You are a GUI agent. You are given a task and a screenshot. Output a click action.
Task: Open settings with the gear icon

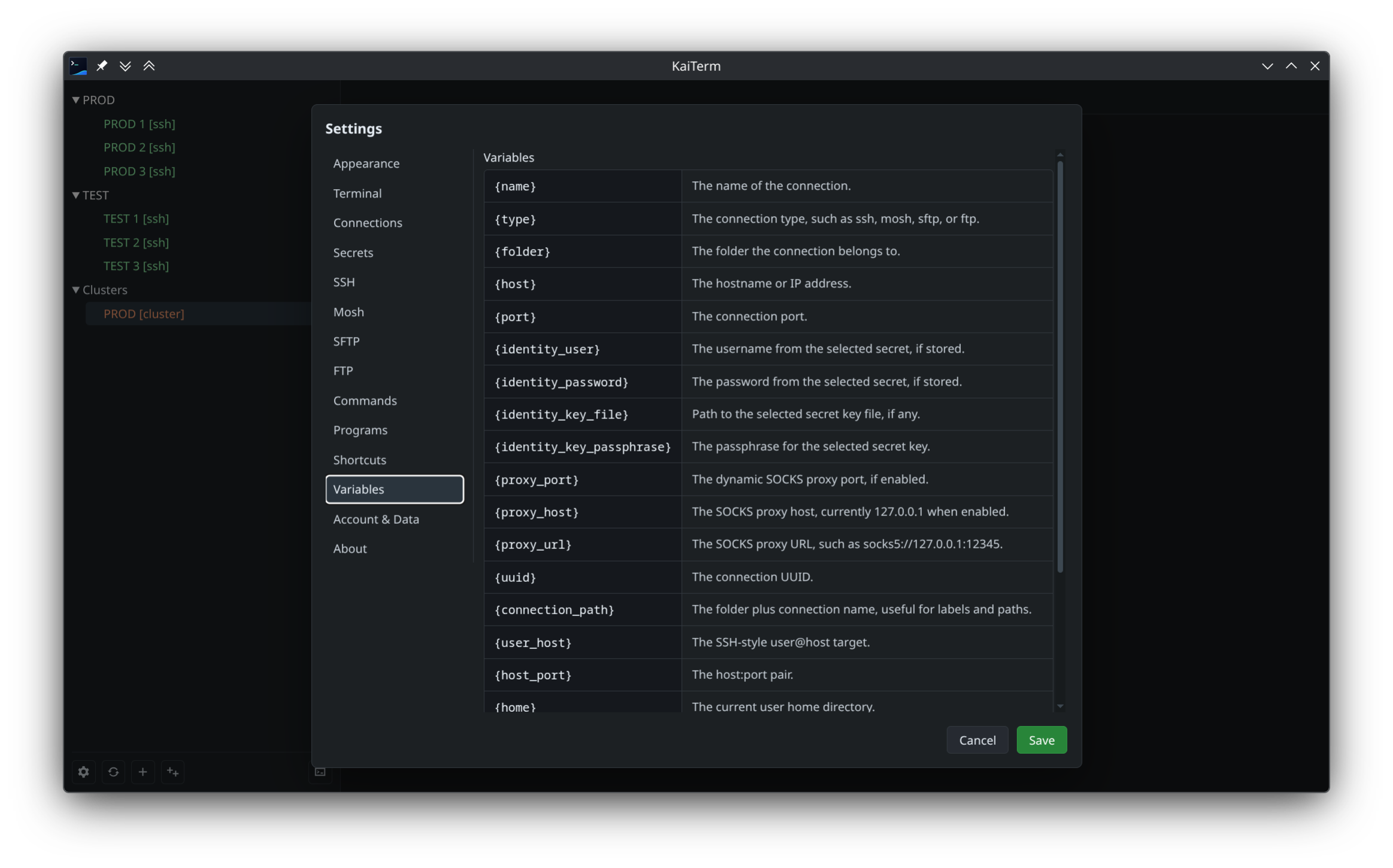click(84, 772)
